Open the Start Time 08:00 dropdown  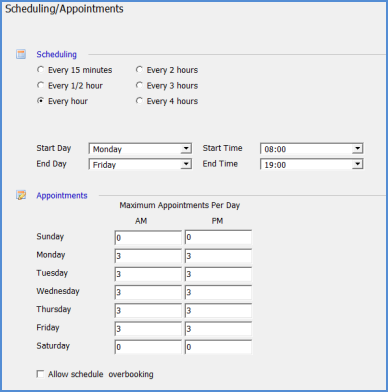click(x=311, y=149)
